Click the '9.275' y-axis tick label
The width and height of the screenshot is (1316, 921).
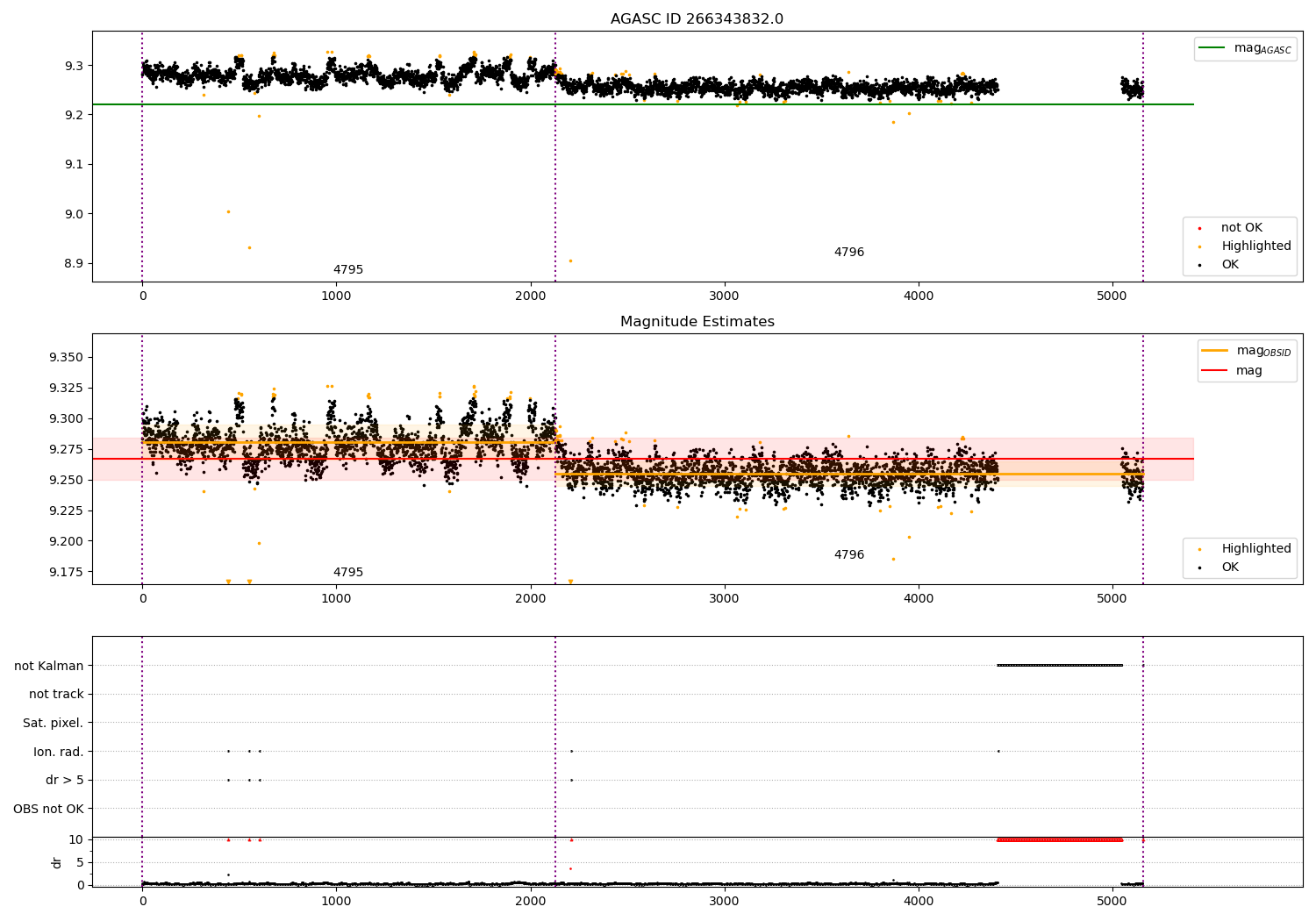point(66,449)
